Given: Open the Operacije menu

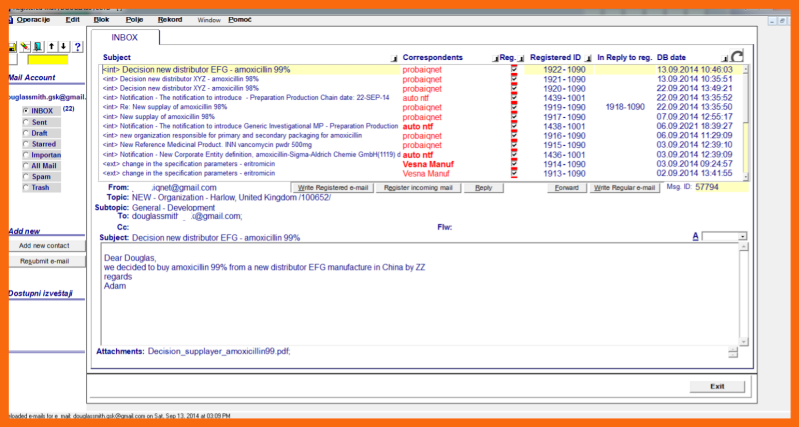Looking at the screenshot, I should [x=33, y=20].
